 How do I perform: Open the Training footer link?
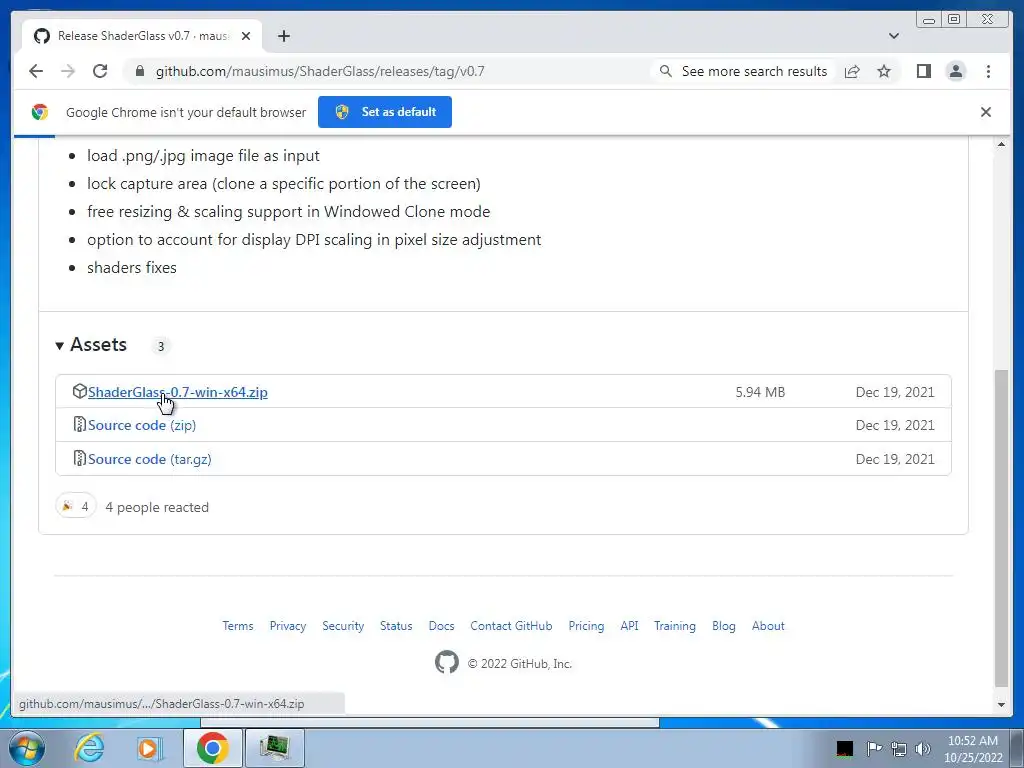click(x=675, y=626)
